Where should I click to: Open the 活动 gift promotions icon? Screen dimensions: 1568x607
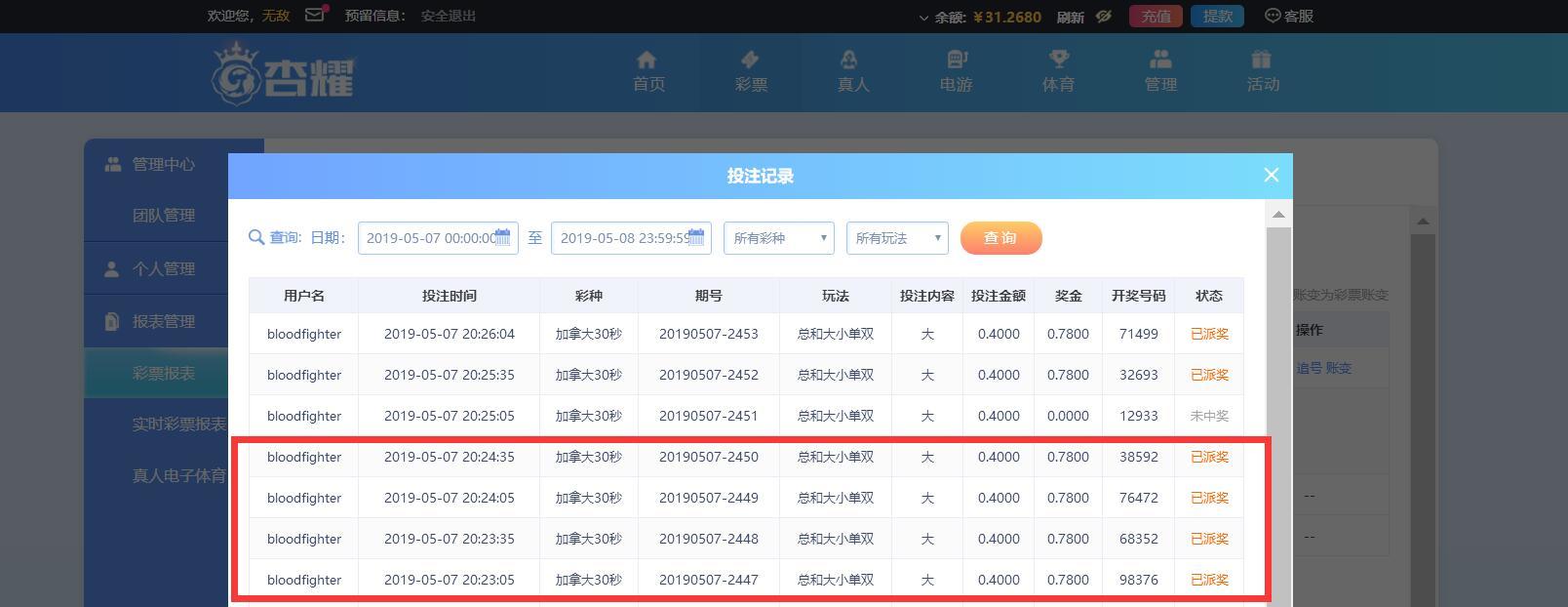(1262, 61)
